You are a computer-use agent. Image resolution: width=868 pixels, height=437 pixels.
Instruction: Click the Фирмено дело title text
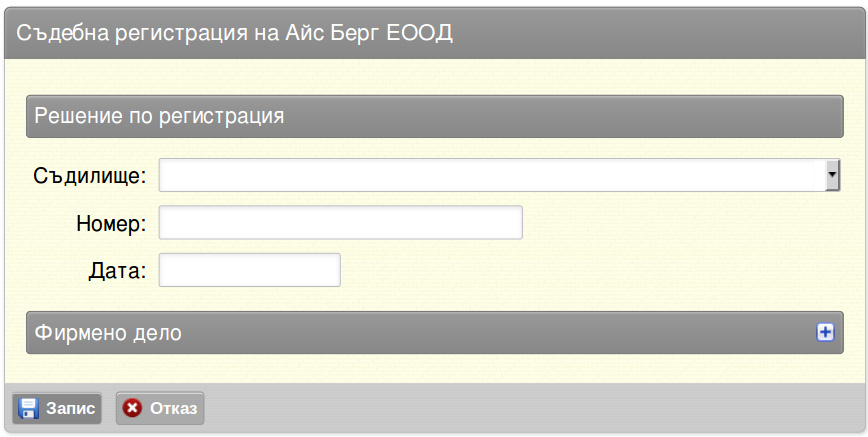click(108, 333)
